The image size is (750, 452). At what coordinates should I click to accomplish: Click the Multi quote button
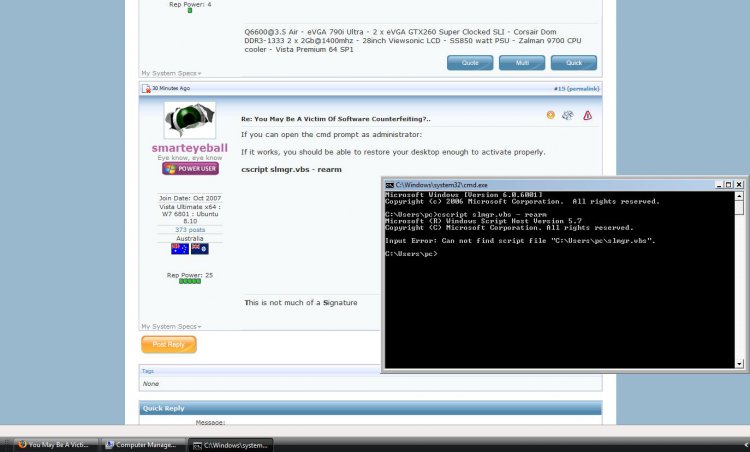pyautogui.click(x=522, y=63)
